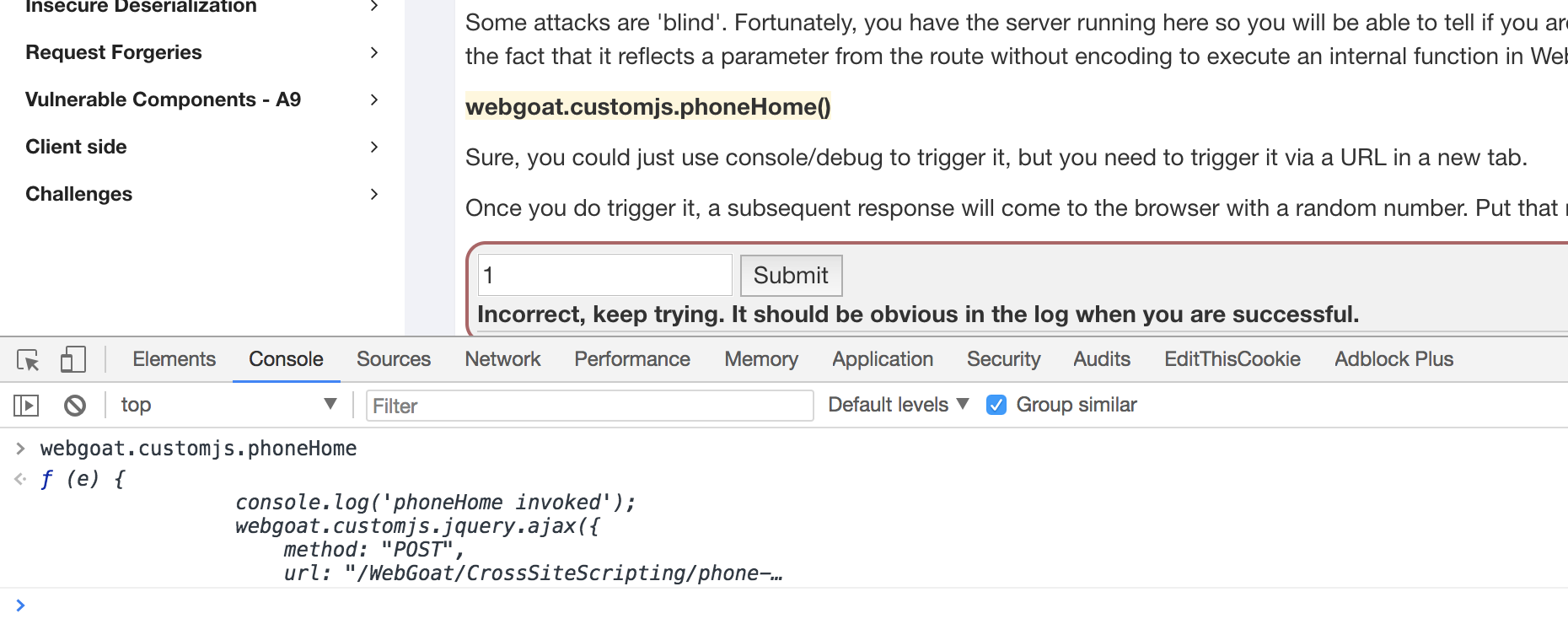Expand the Request Forgeries menu section

(202, 52)
